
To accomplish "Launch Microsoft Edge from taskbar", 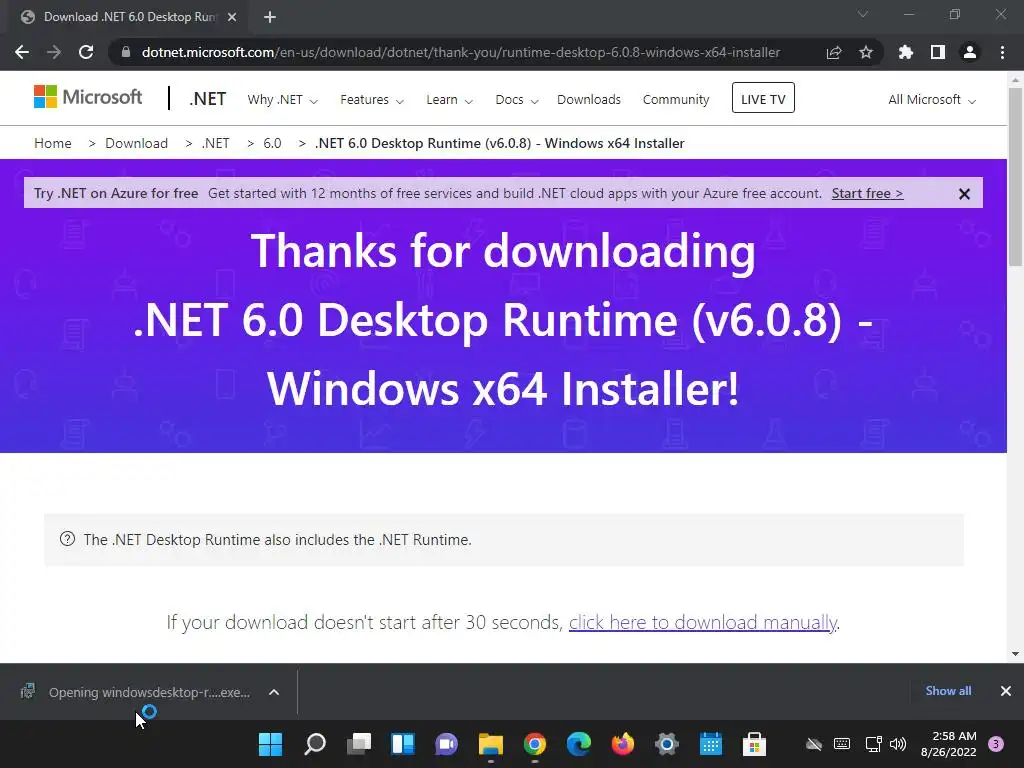I will tap(579, 744).
